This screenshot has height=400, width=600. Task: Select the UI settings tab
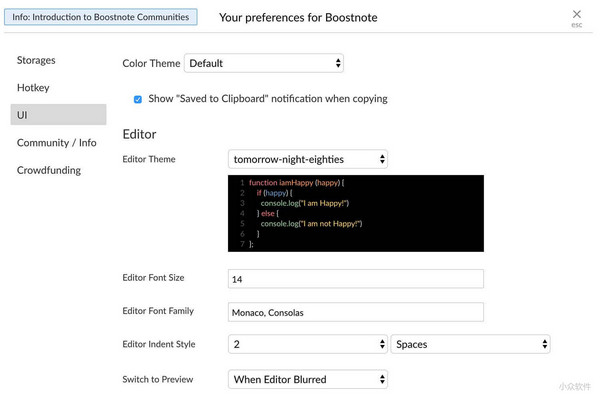[x=58, y=115]
